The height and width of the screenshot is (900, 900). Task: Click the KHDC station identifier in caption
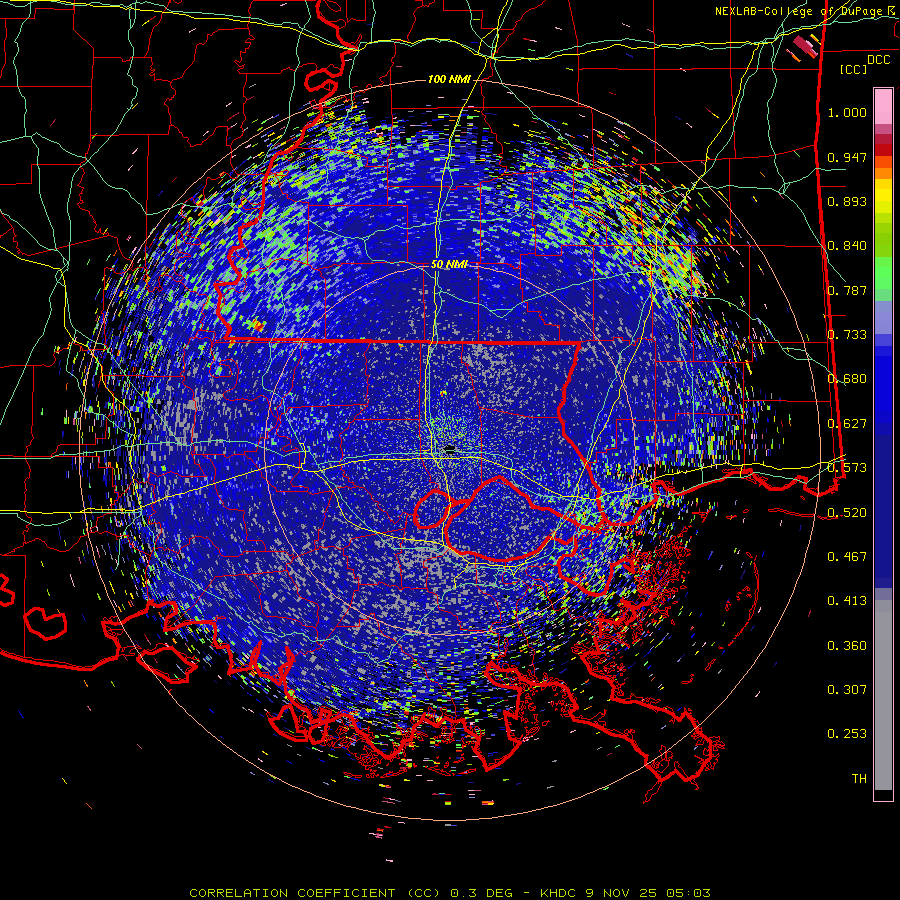pos(557,893)
